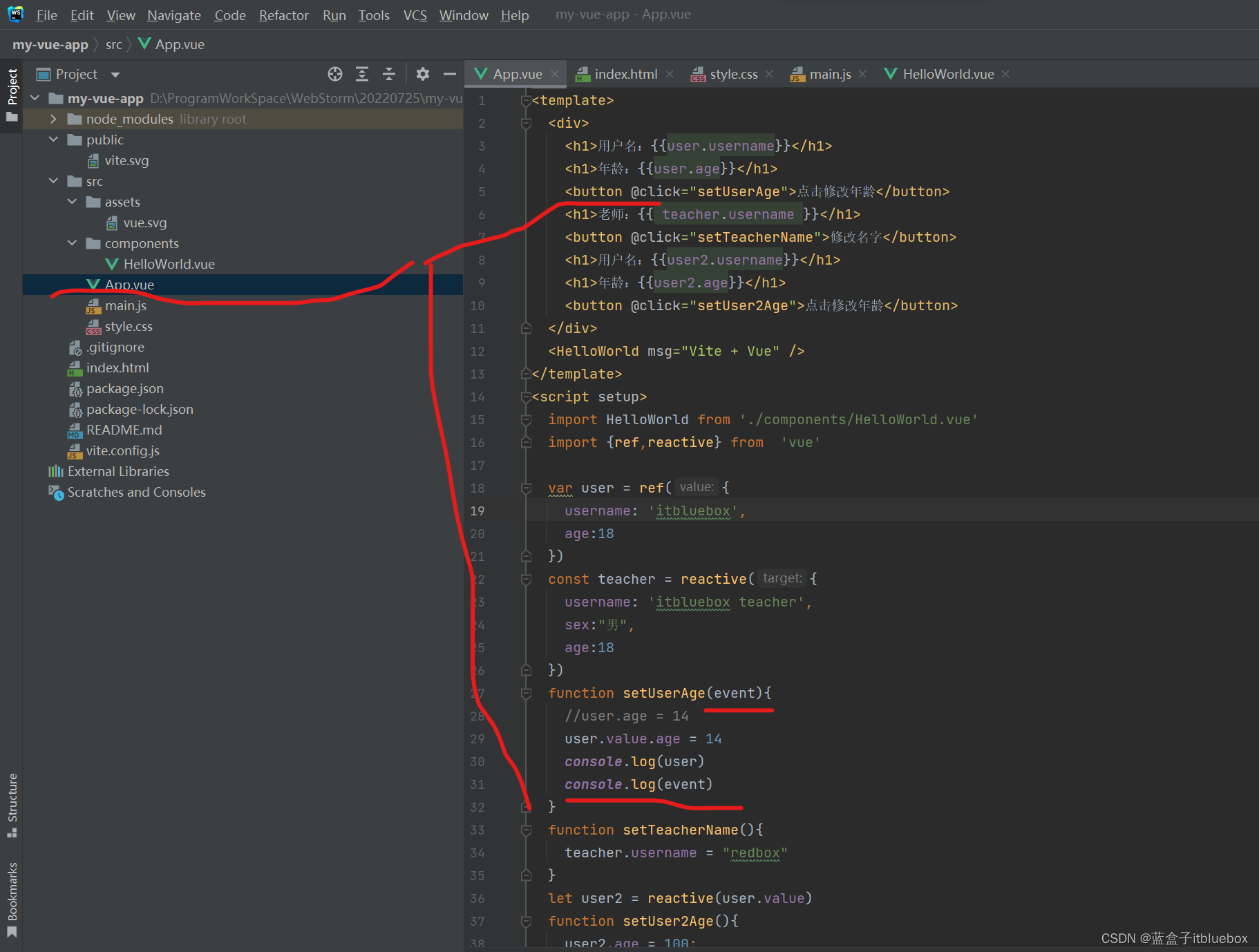Collapse the public folder
The width and height of the screenshot is (1259, 952).
(x=53, y=140)
